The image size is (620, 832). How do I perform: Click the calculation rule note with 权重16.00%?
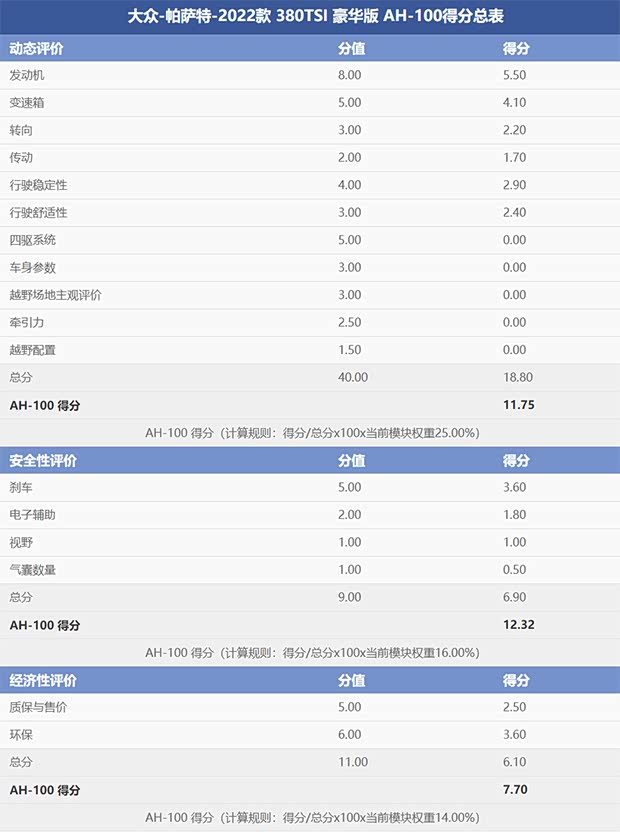[312, 653]
